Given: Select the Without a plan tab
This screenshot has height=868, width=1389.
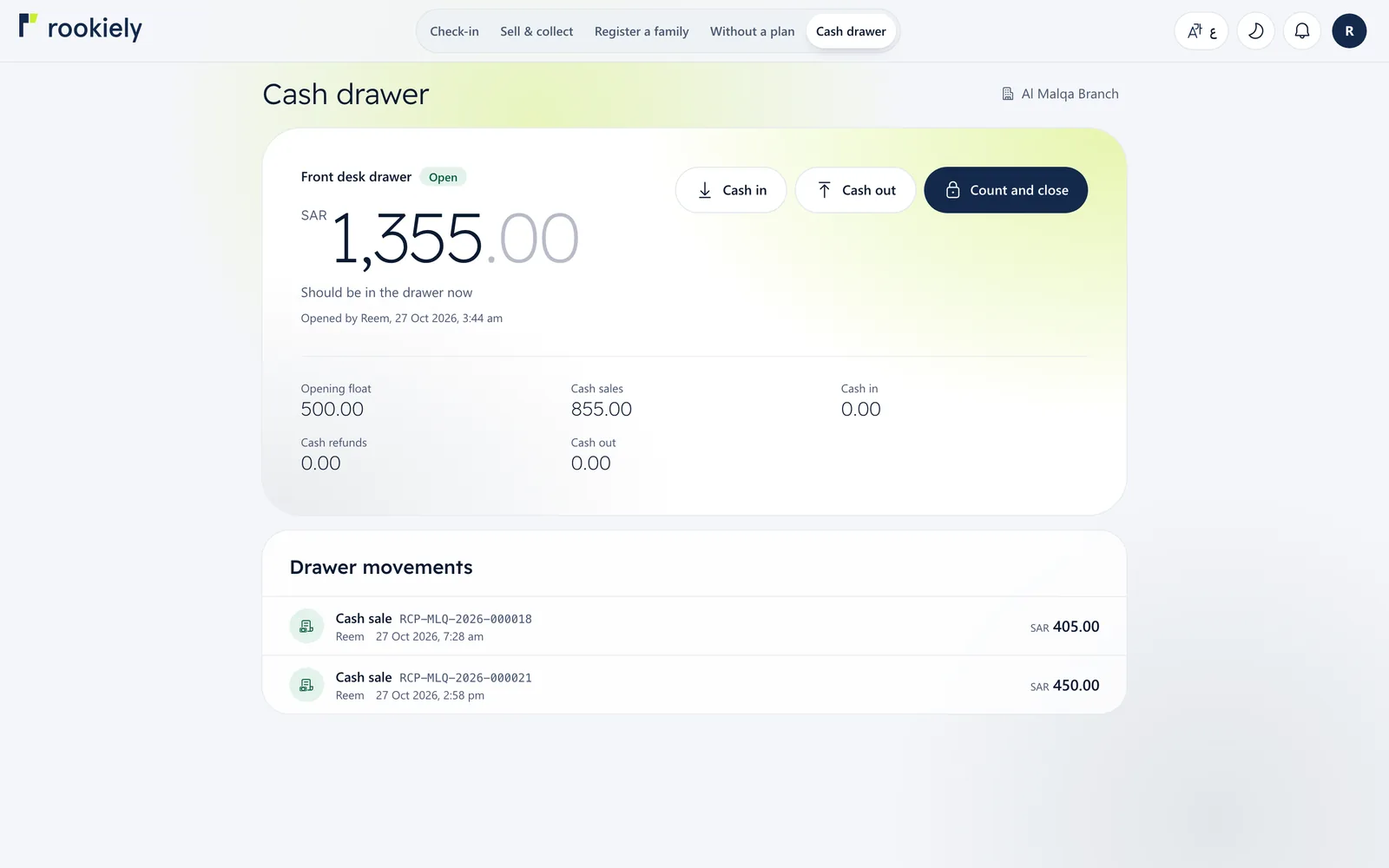Looking at the screenshot, I should tap(752, 31).
